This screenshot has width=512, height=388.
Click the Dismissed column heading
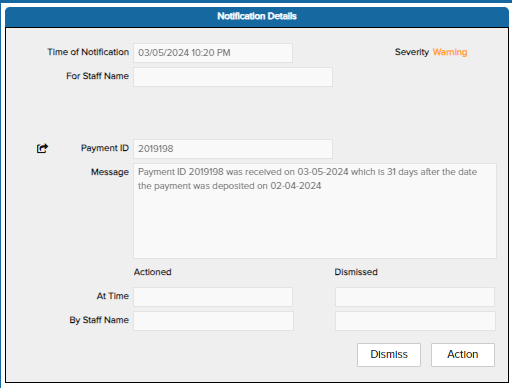[x=356, y=272]
